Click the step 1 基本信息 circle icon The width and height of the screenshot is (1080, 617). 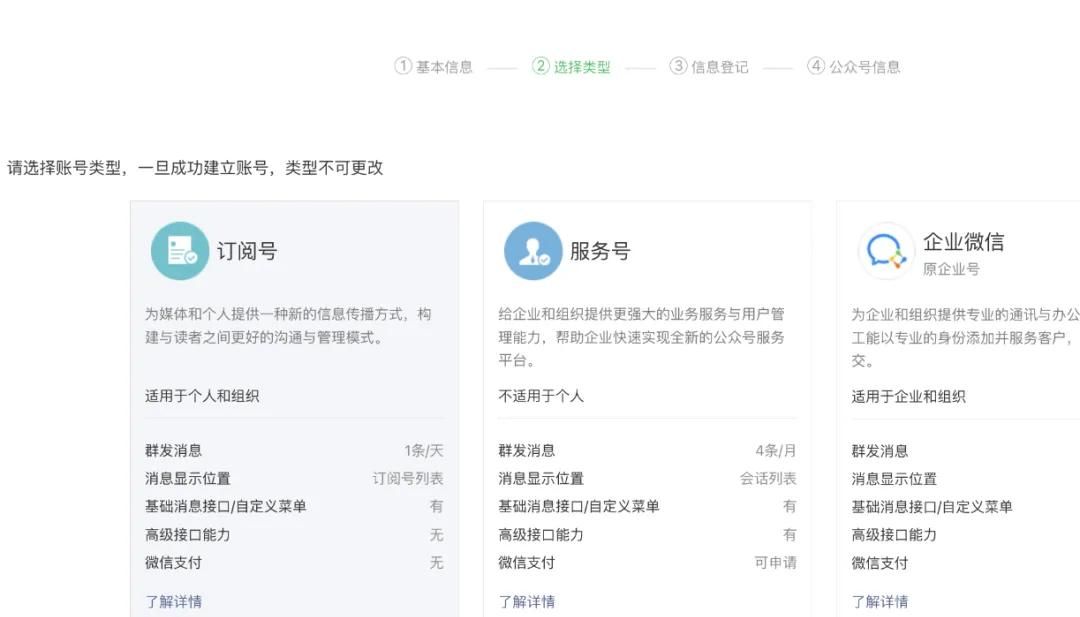[404, 66]
